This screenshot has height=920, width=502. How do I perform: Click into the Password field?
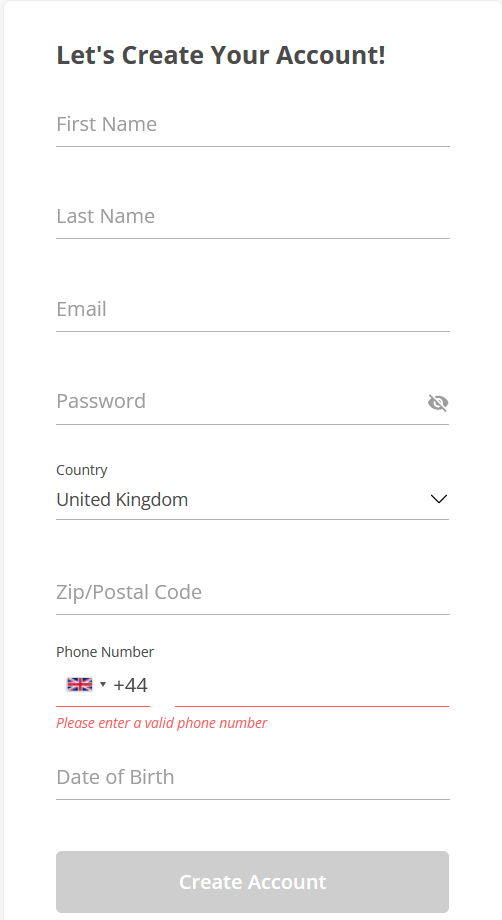coord(240,402)
